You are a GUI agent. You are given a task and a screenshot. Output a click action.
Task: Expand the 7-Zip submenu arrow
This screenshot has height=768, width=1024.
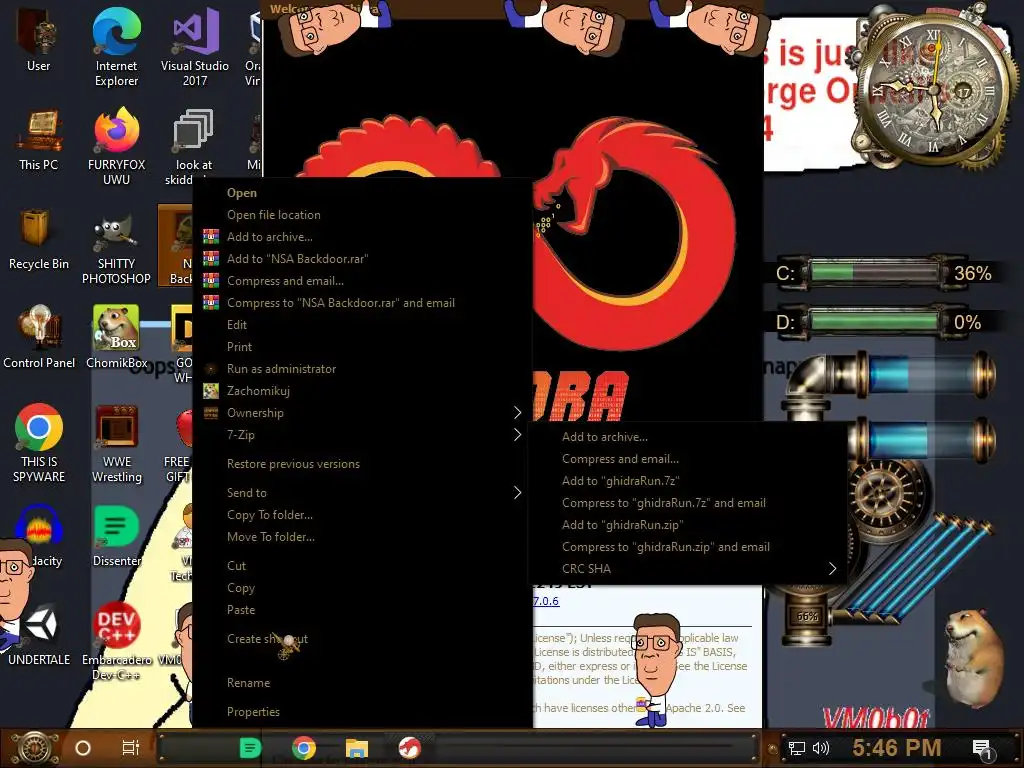pyautogui.click(x=517, y=435)
